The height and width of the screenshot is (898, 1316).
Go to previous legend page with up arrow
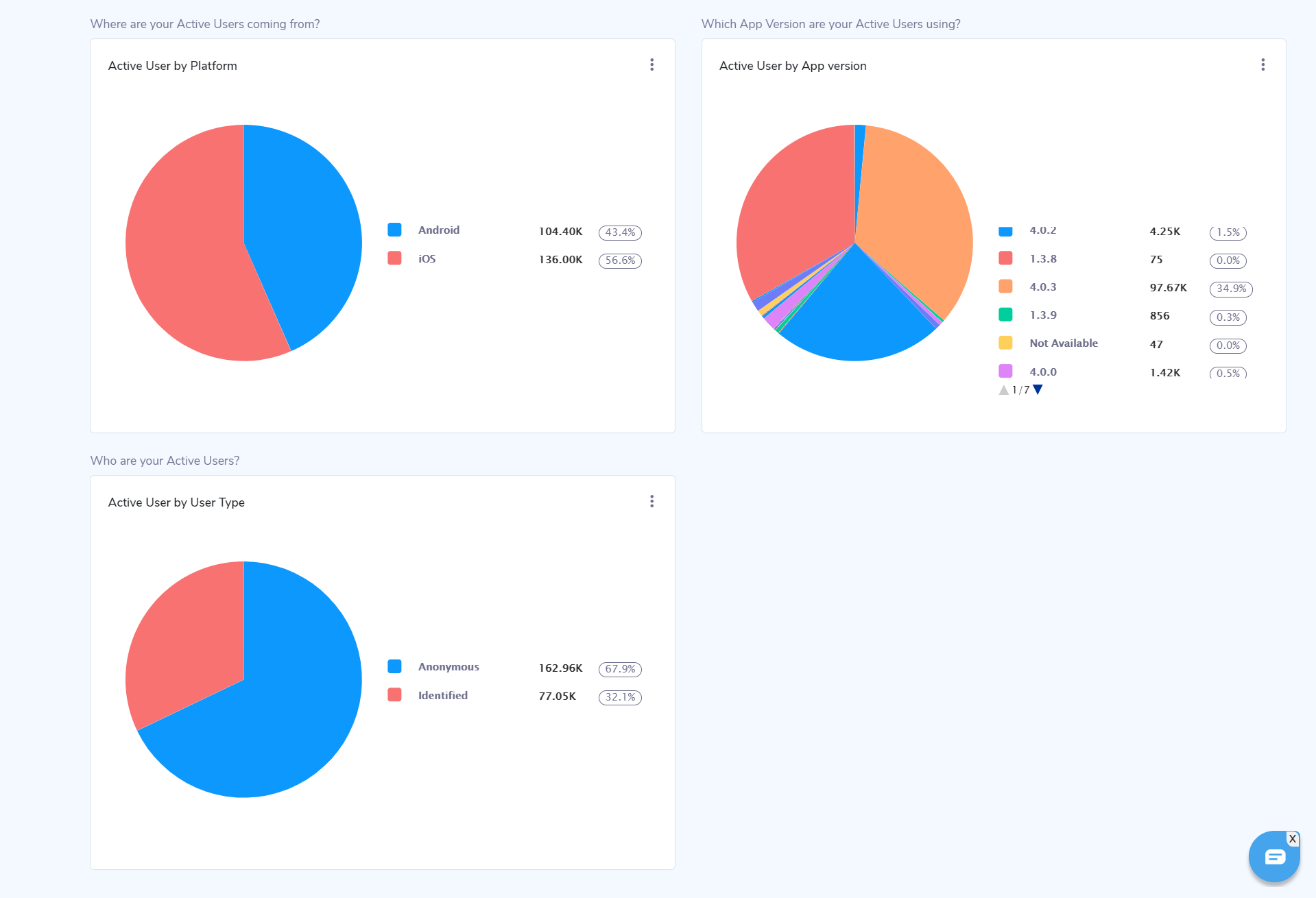click(1004, 389)
